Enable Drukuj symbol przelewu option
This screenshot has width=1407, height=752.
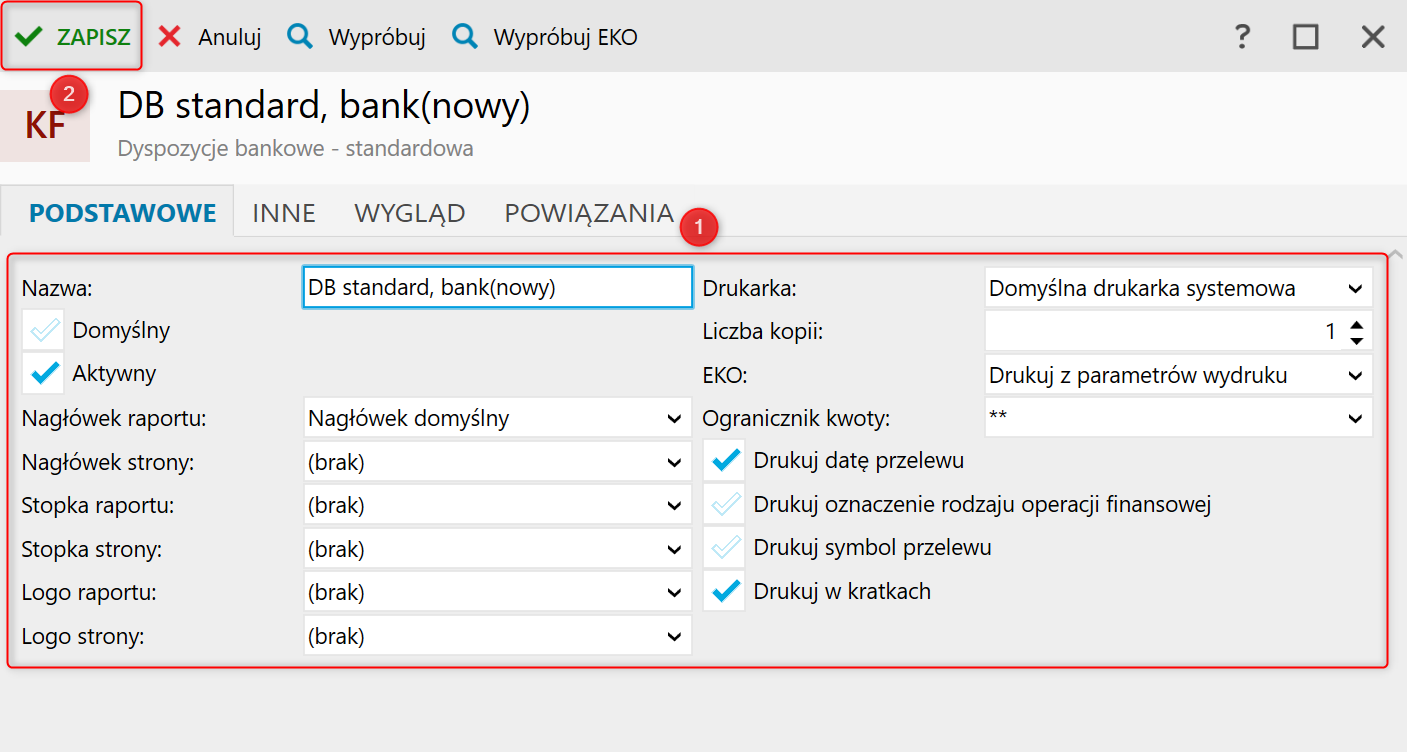pos(724,548)
